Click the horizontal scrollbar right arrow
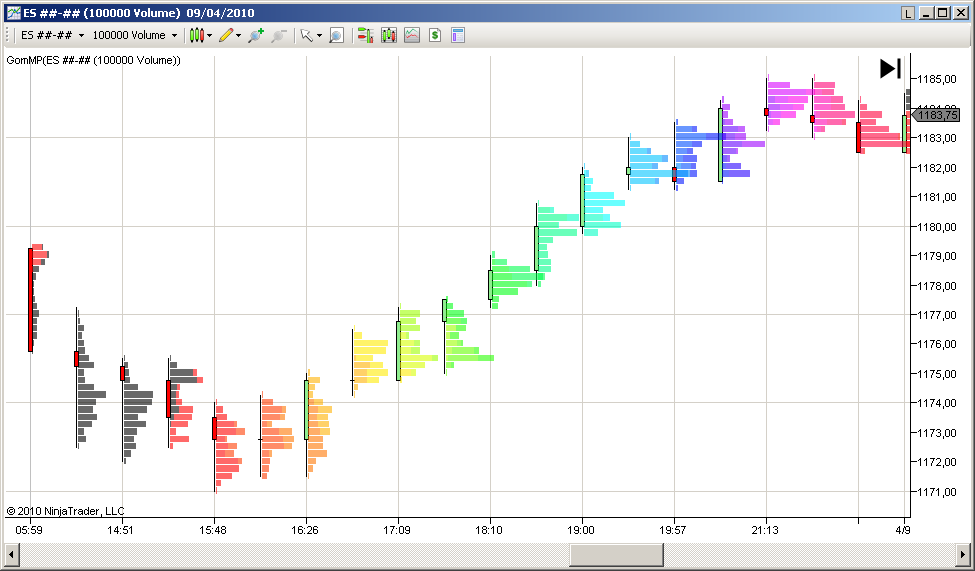This screenshot has width=975, height=571. click(963, 554)
